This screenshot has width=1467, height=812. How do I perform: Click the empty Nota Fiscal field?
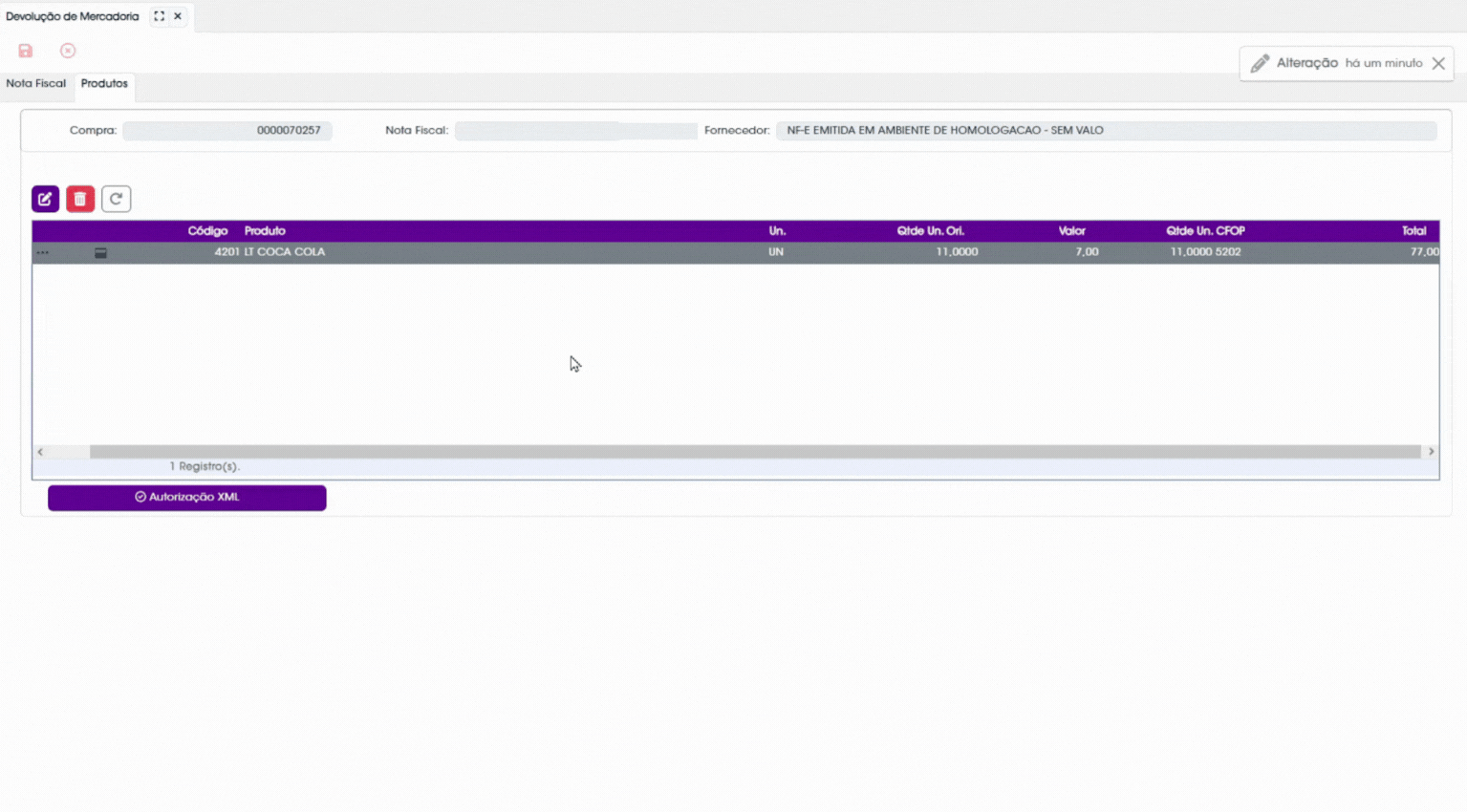click(575, 130)
